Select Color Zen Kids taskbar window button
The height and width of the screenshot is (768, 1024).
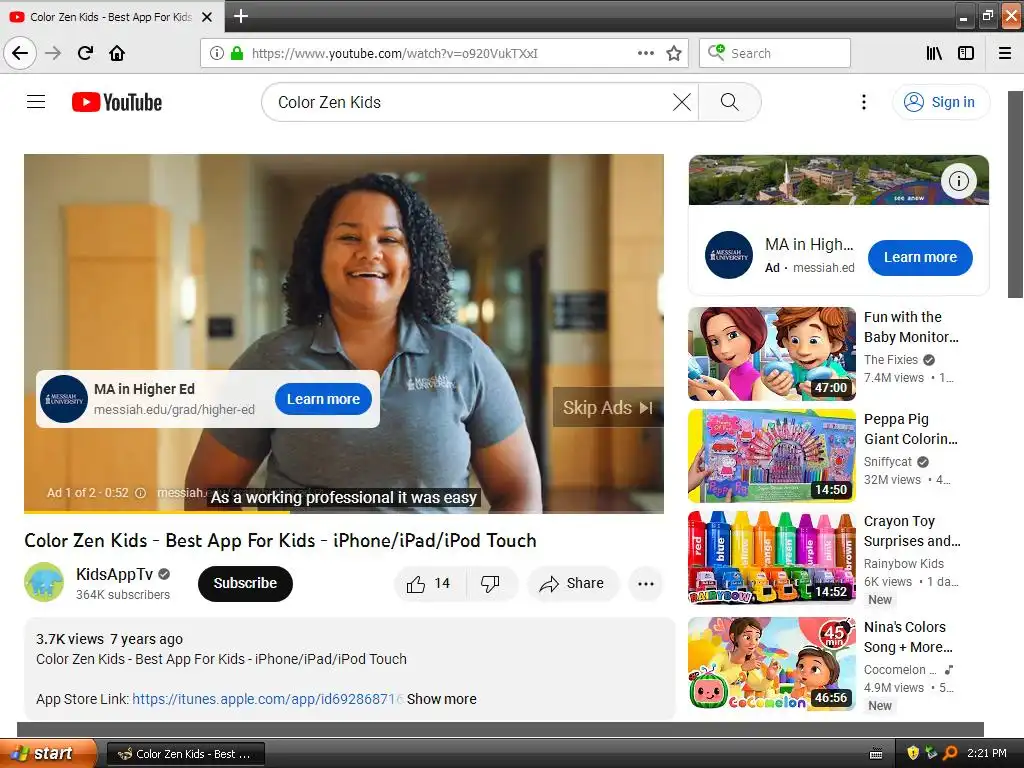pyautogui.click(x=185, y=754)
